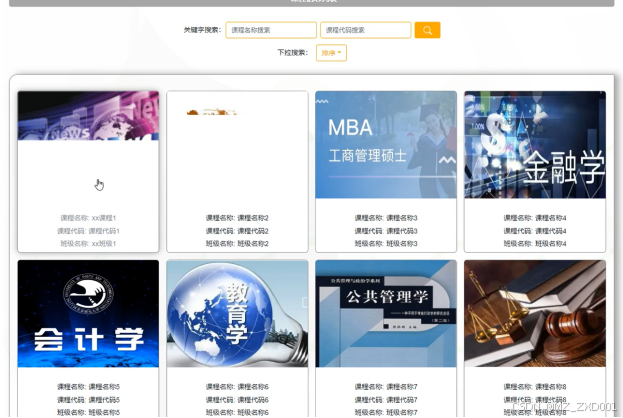Open the 教育学 globe lightbulb image
The height and width of the screenshot is (418, 623).
tap(237, 314)
